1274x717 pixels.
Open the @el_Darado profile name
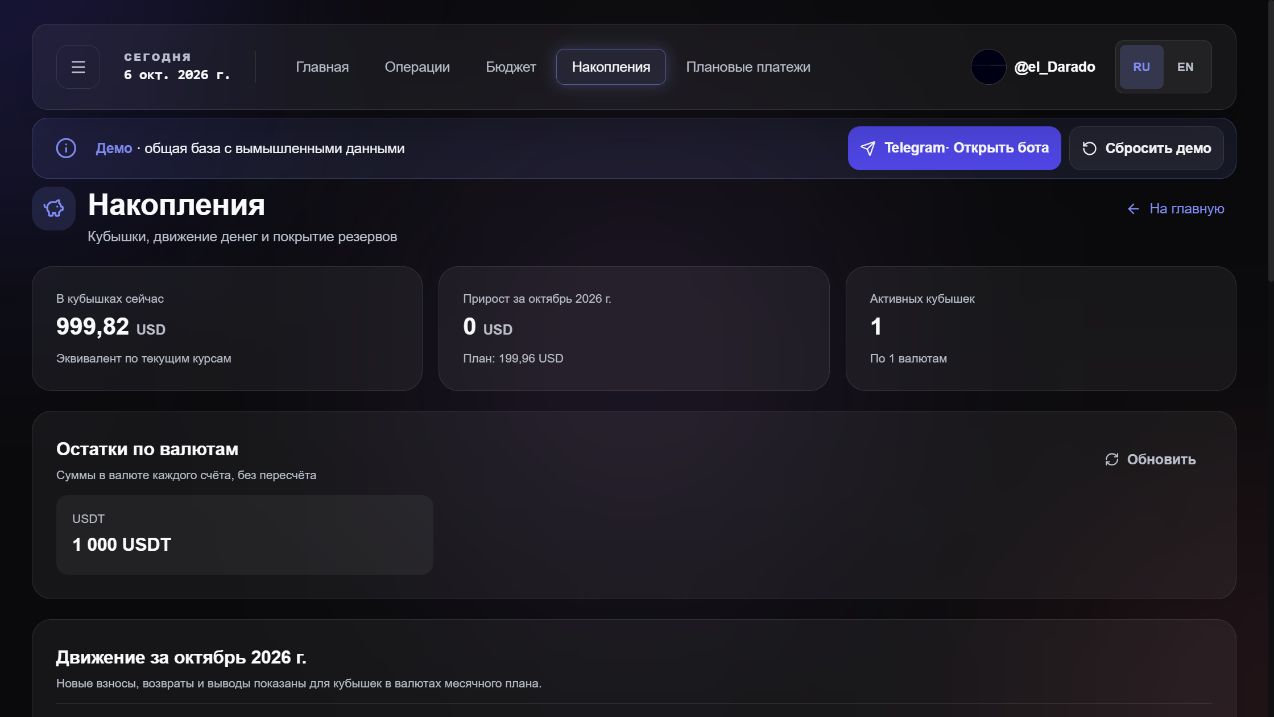click(1054, 67)
